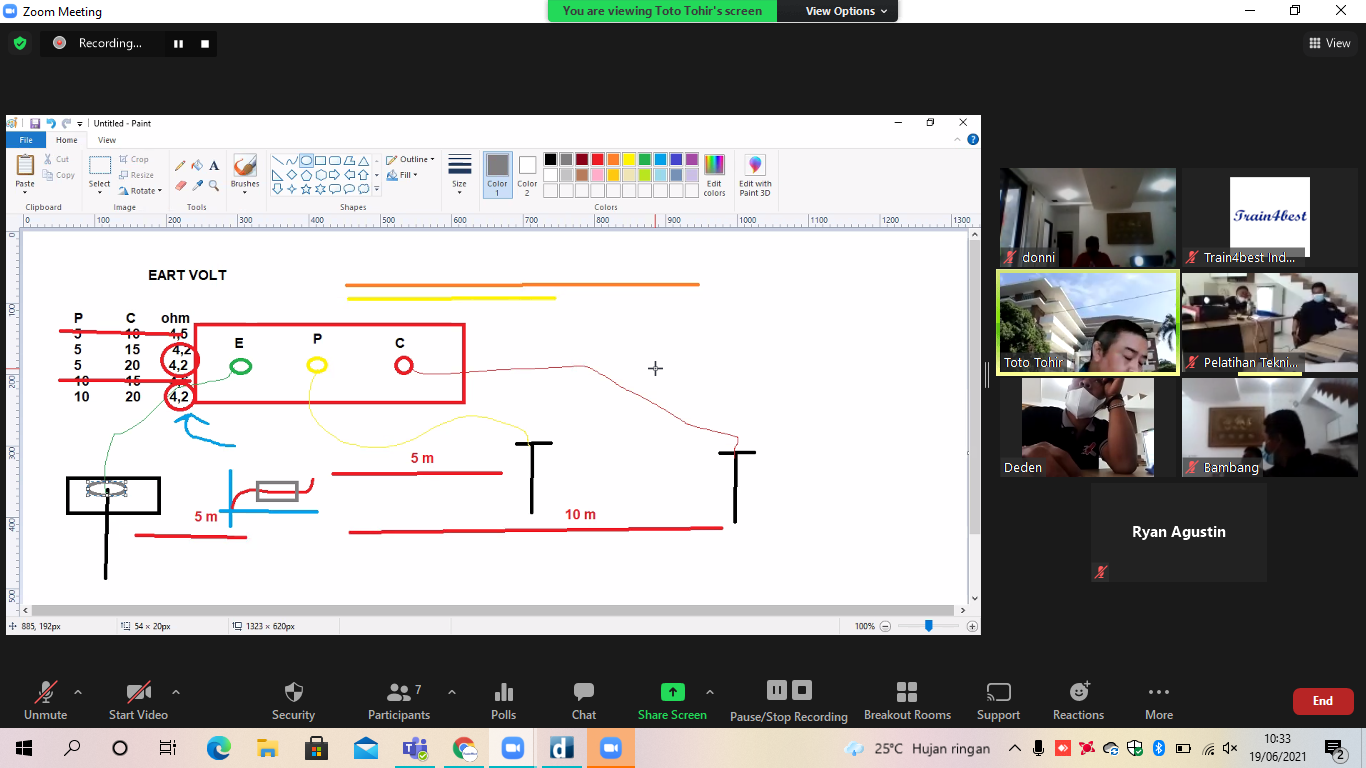The image size is (1366, 768).
Task: Turn on video with Start Video
Action: pyautogui.click(x=138, y=700)
